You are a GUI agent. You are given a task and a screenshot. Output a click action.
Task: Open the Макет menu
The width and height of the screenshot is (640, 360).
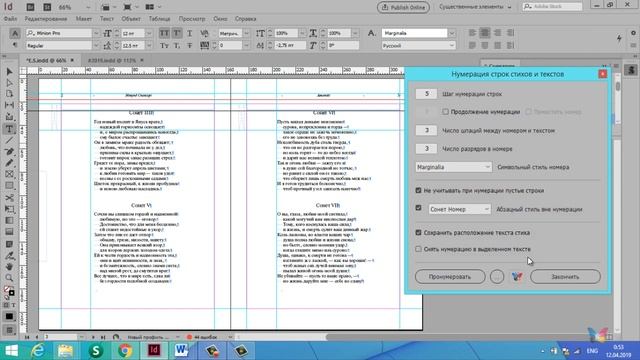click(x=84, y=19)
